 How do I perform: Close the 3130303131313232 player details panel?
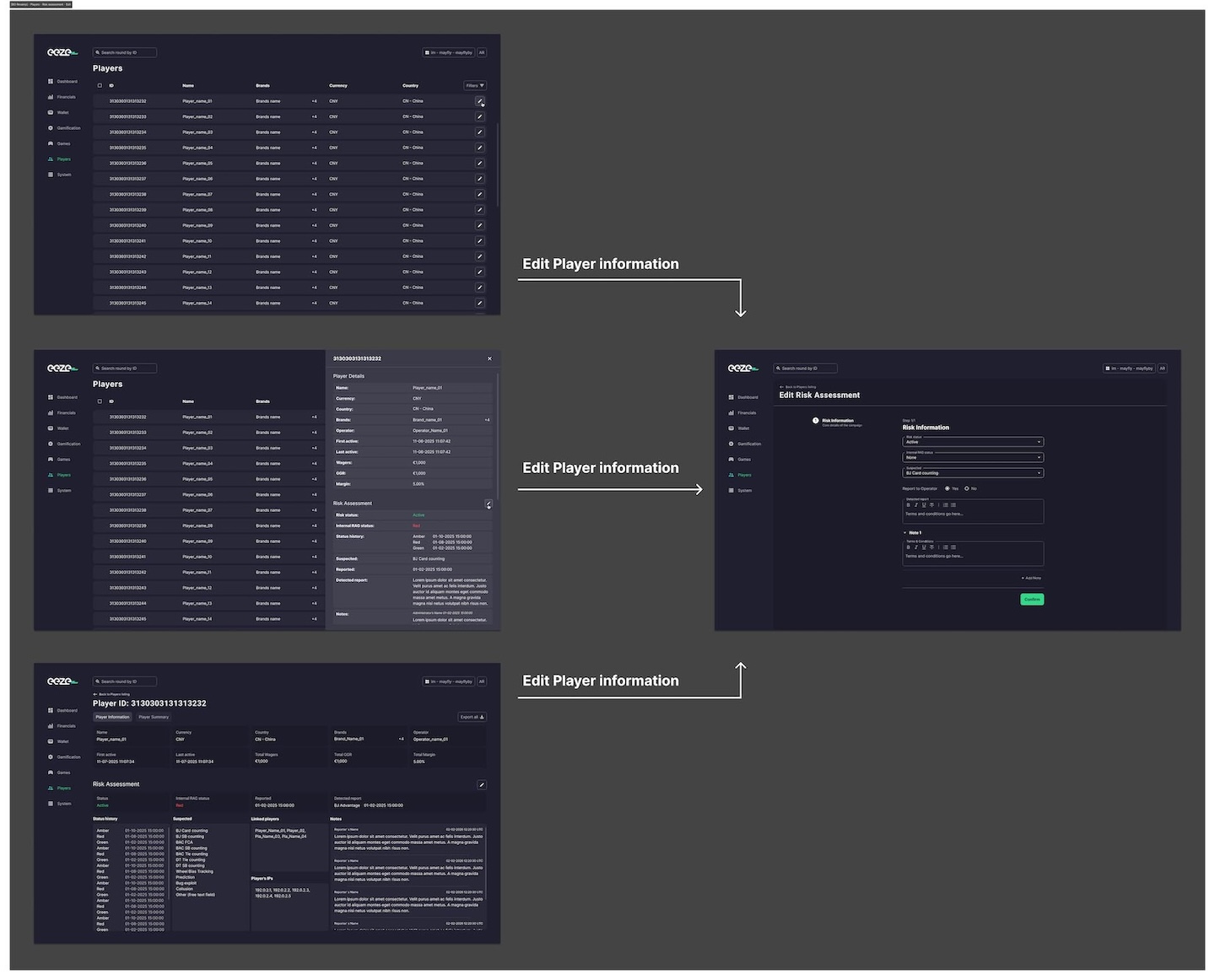point(489,359)
